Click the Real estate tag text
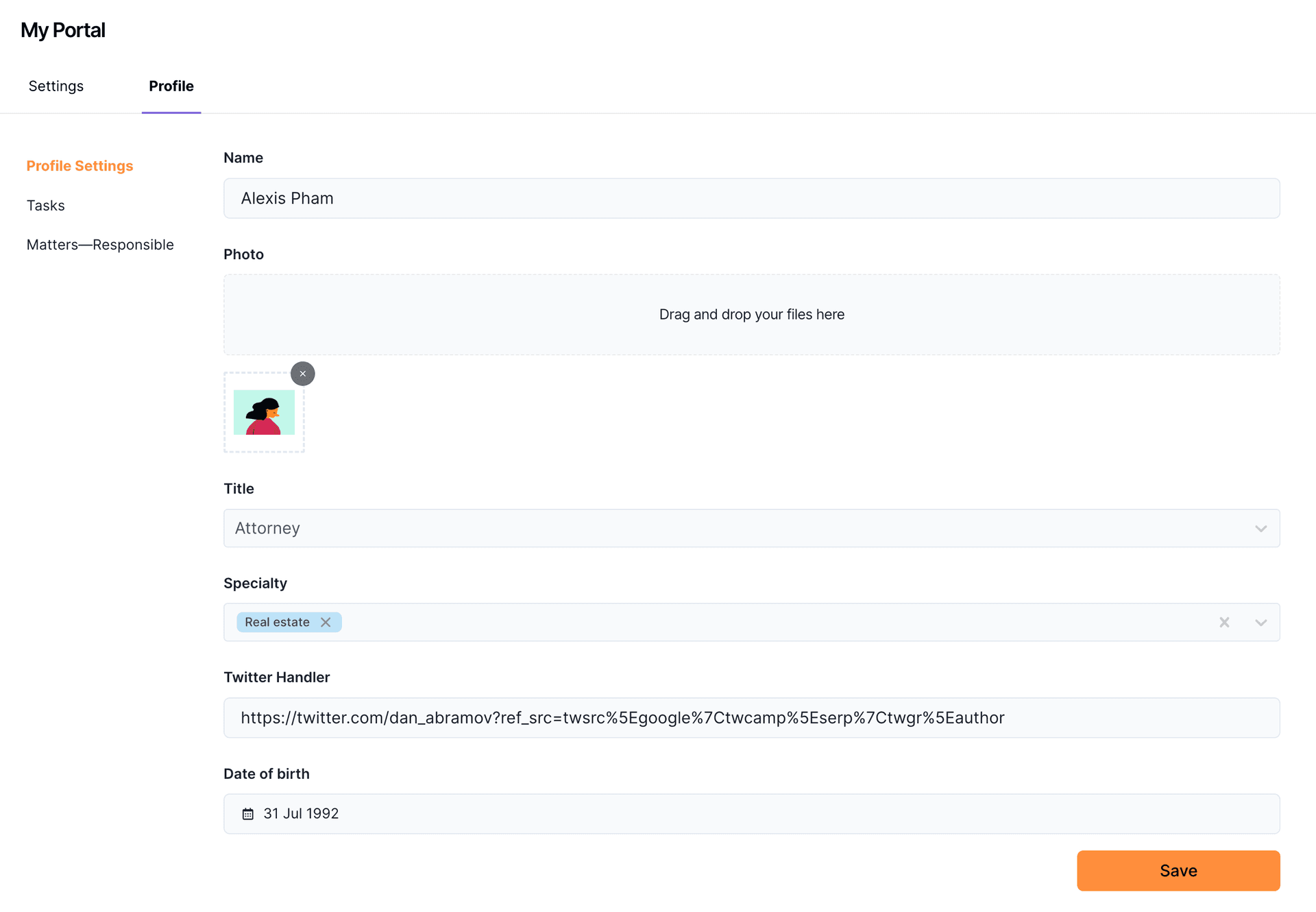 click(x=277, y=622)
